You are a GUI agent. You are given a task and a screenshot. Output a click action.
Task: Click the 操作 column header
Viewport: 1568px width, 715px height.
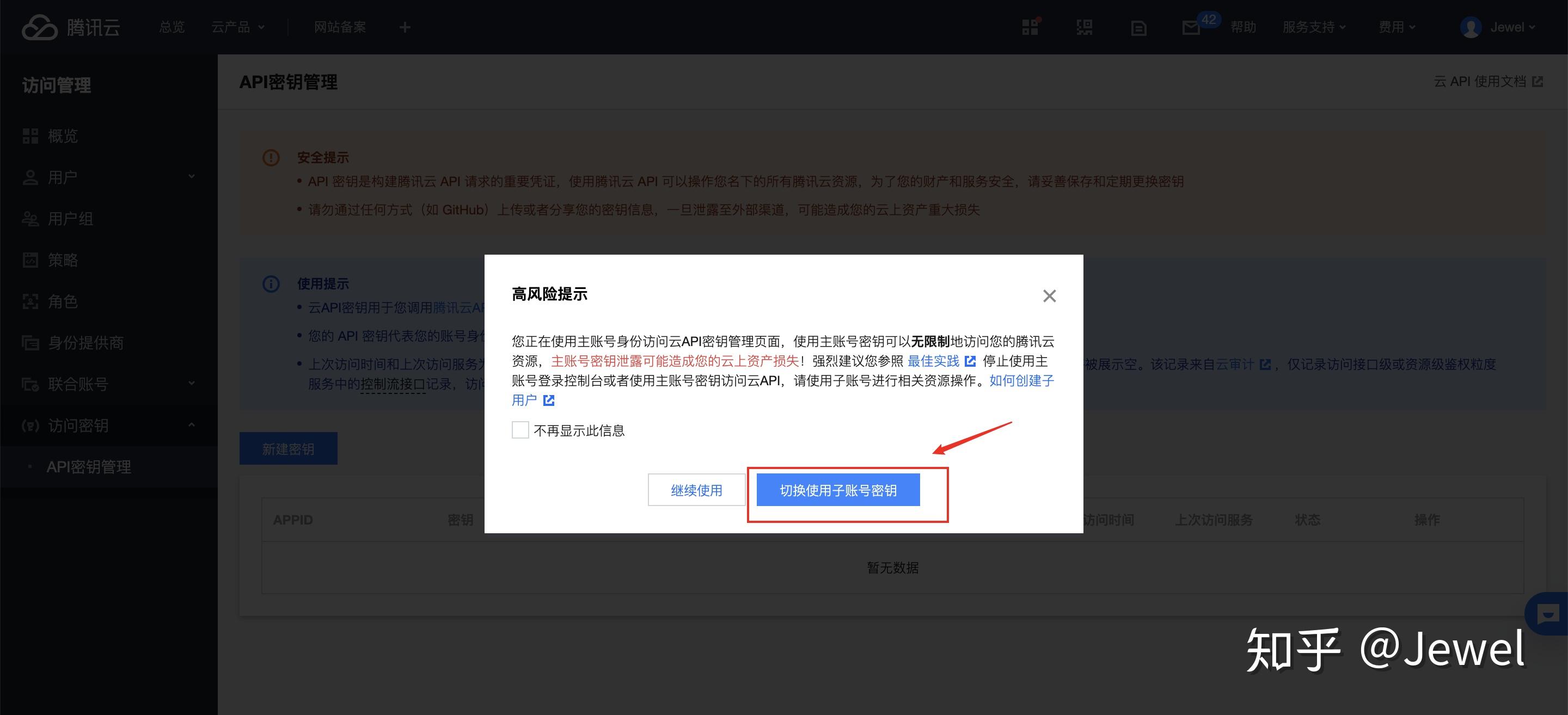pos(1427,520)
